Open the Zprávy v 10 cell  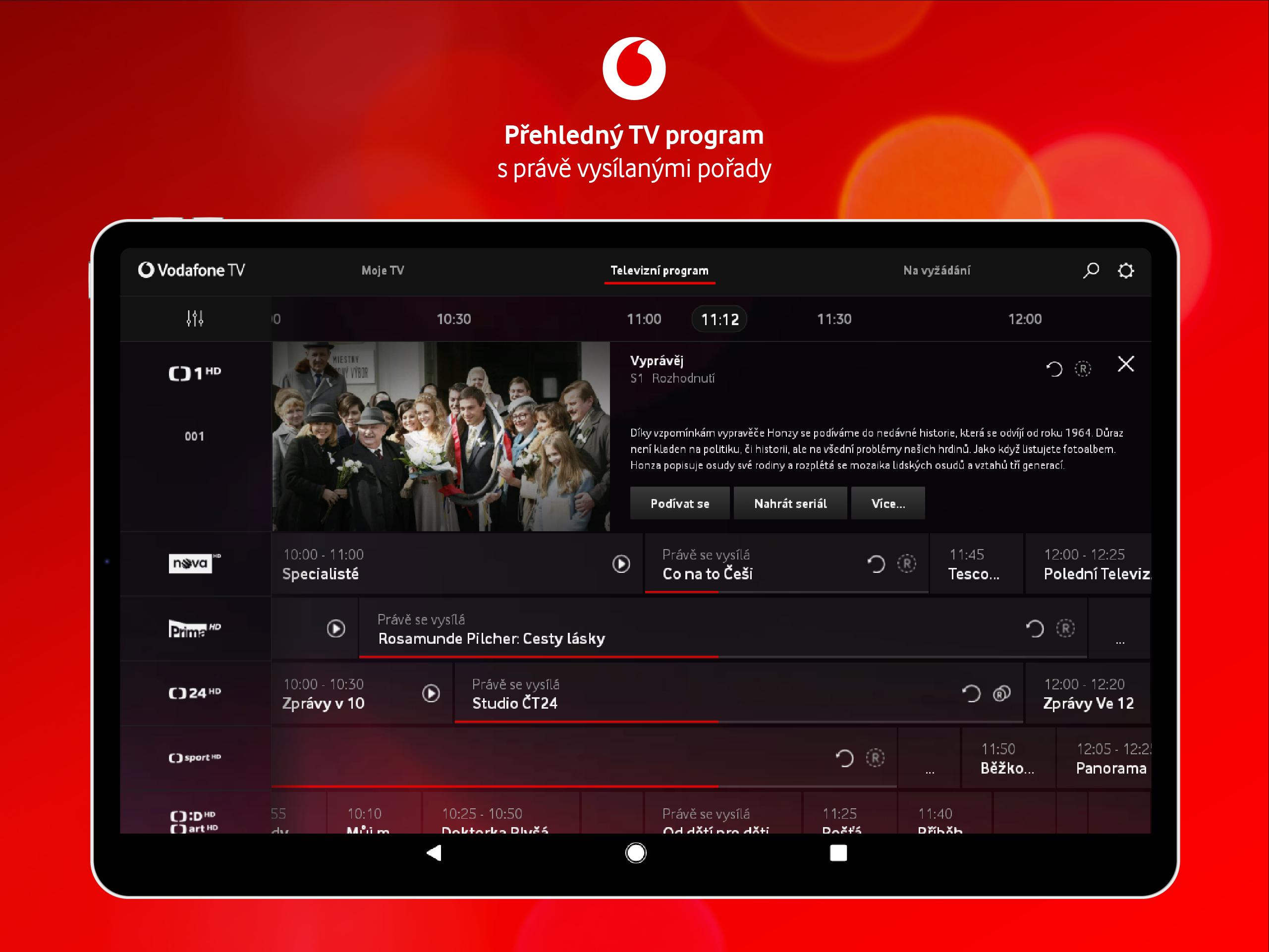(362, 693)
